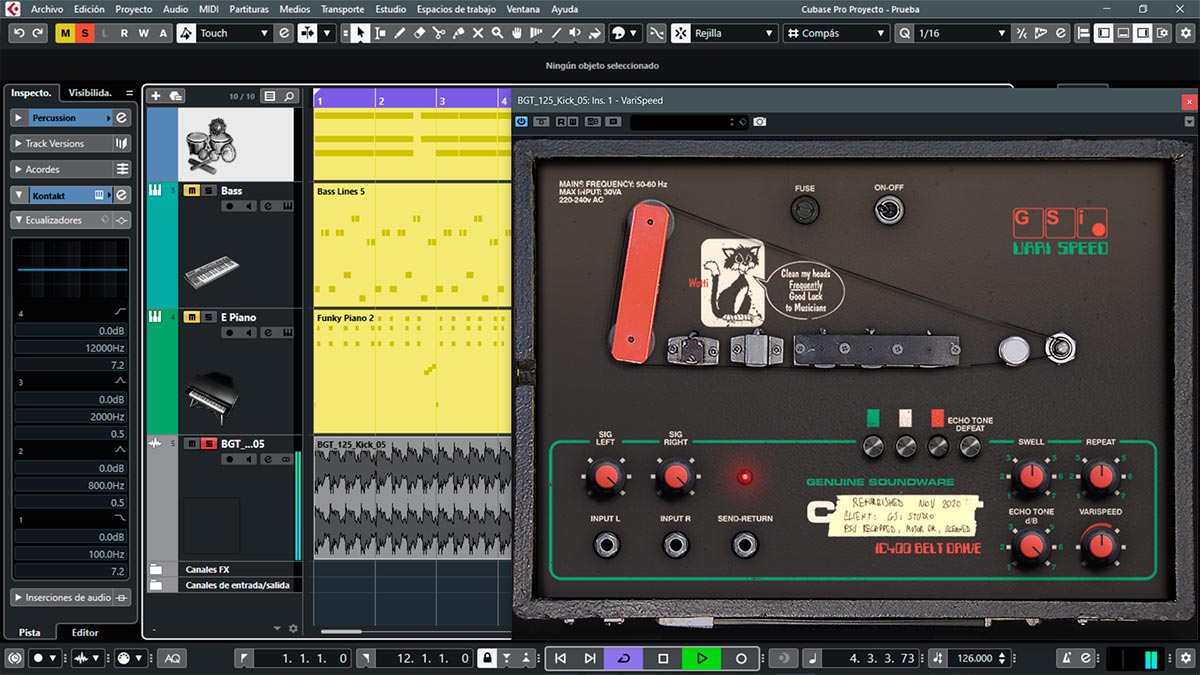
Task: Click the SIG LEFT knob
Action: click(606, 479)
